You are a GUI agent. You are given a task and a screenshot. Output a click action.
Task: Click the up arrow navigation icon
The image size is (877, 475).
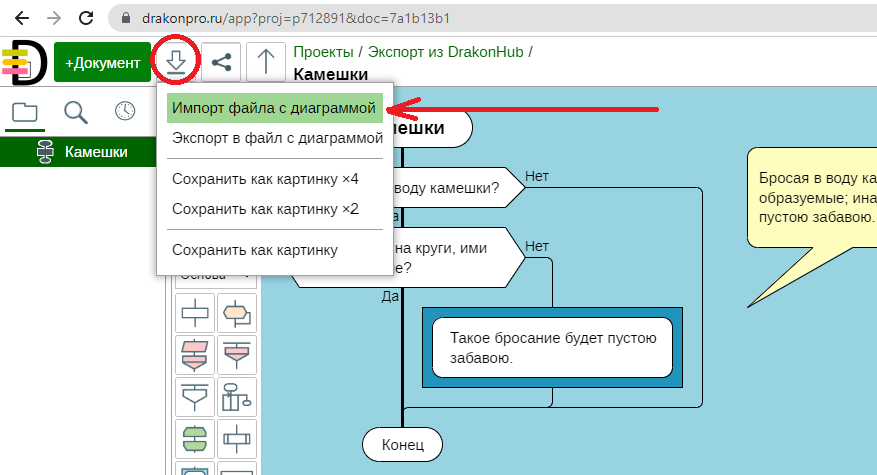[265, 62]
